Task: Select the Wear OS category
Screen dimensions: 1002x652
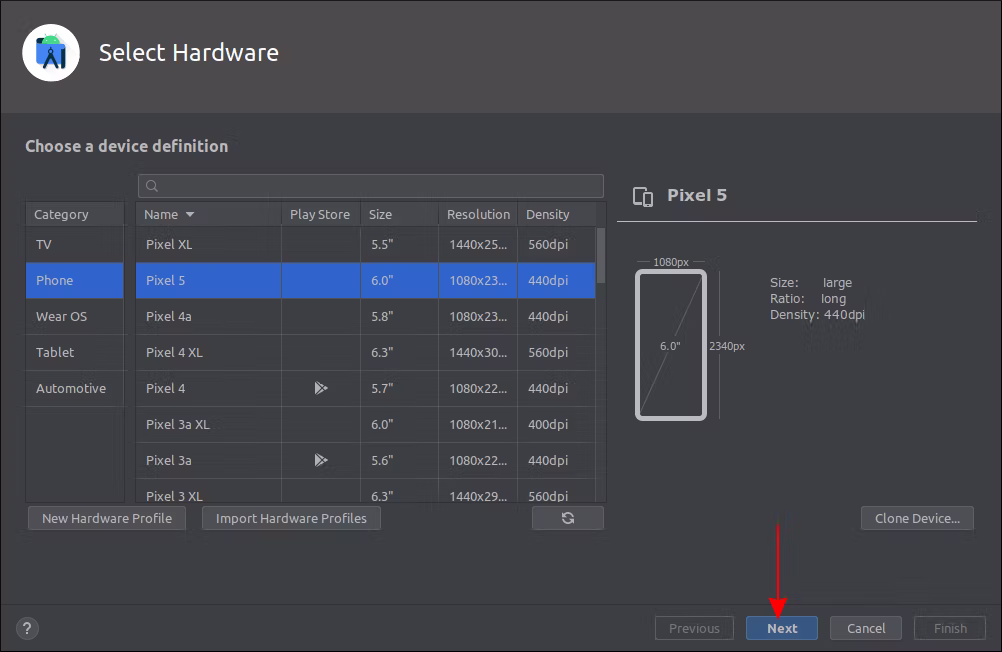Action: coord(75,316)
